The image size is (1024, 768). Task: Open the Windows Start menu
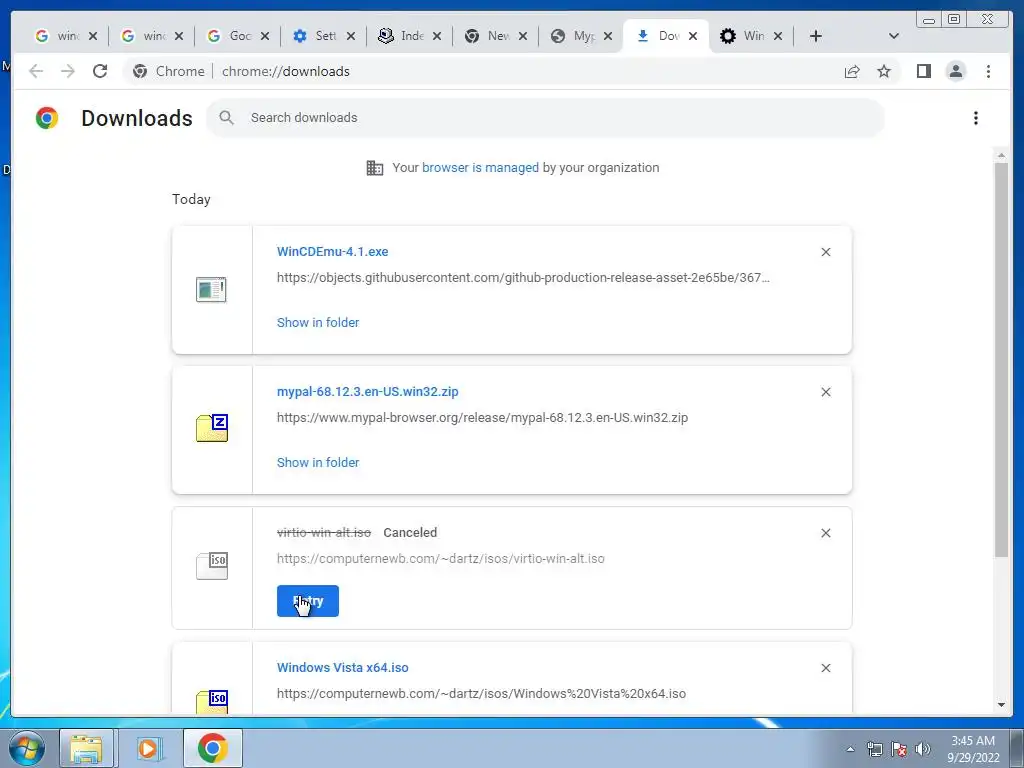click(x=27, y=748)
